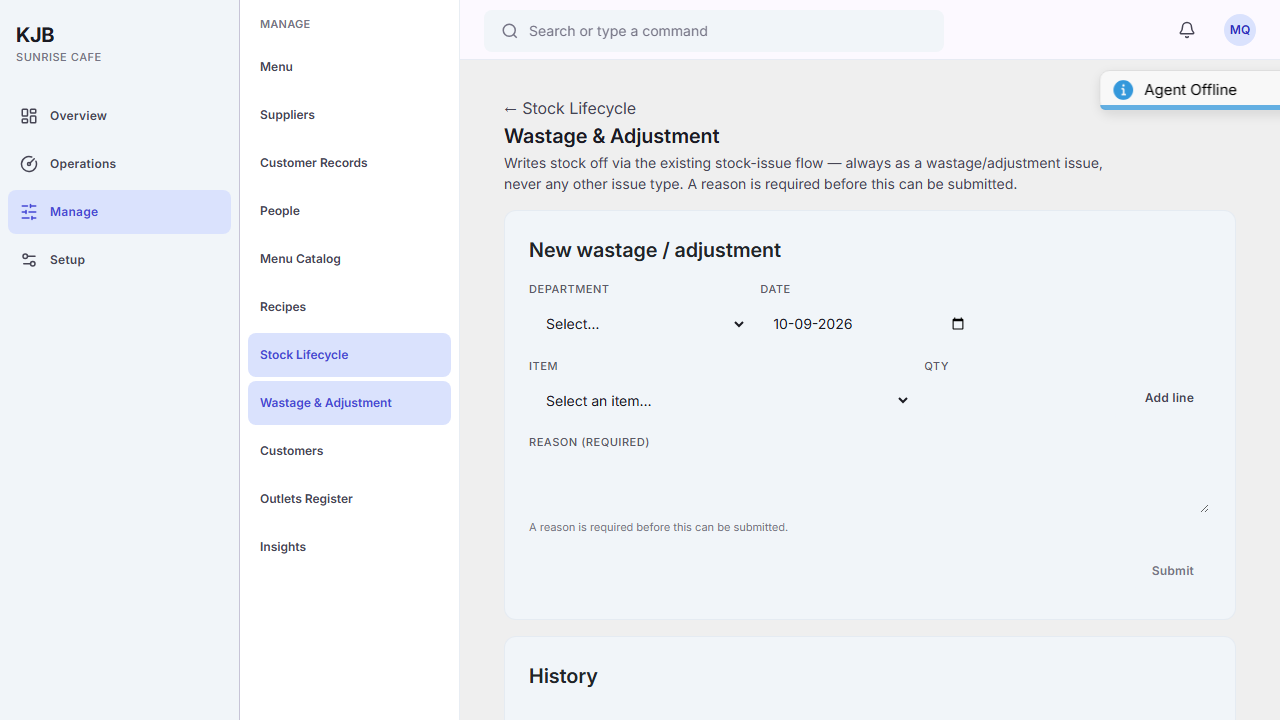1280x720 pixels.
Task: Select Wastage & Adjustment submenu item
Action: pyautogui.click(x=349, y=403)
